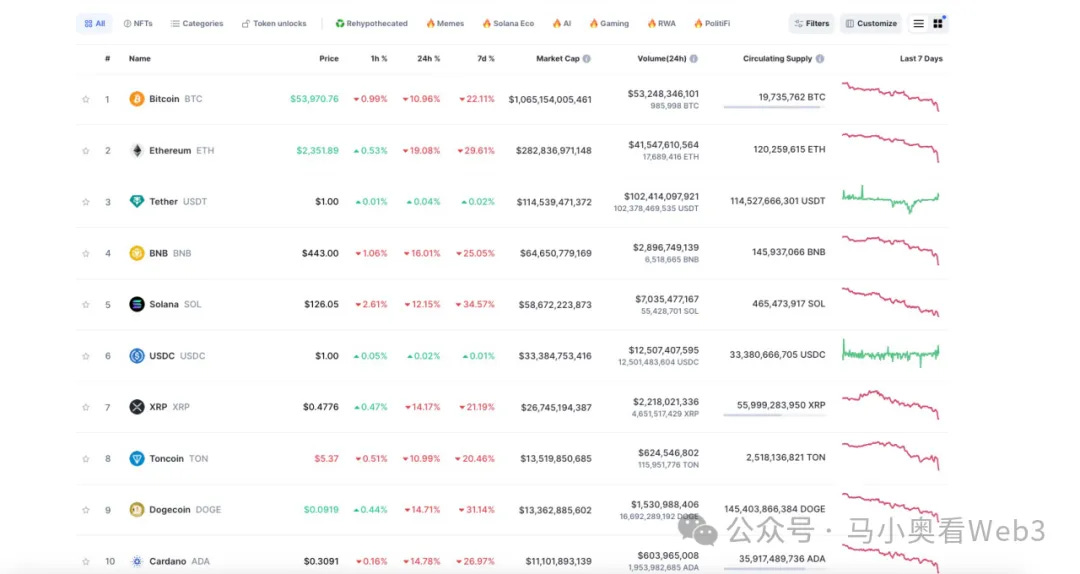Open the Volume(24h) info icon
The width and height of the screenshot is (1080, 574).
click(x=694, y=59)
